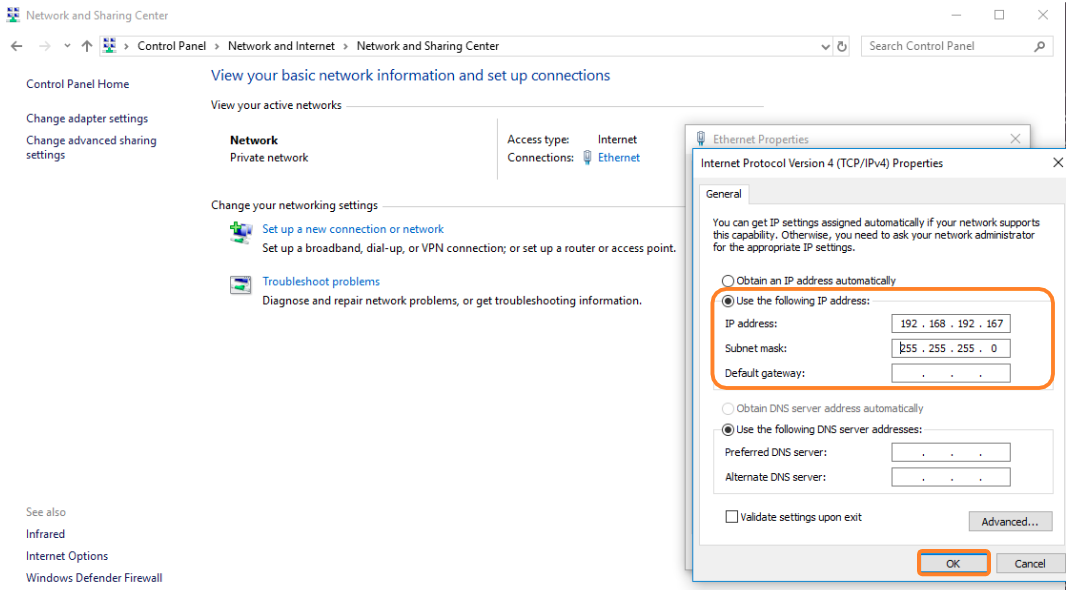Select Network and Internet breadcrumb

pyautogui.click(x=282, y=46)
